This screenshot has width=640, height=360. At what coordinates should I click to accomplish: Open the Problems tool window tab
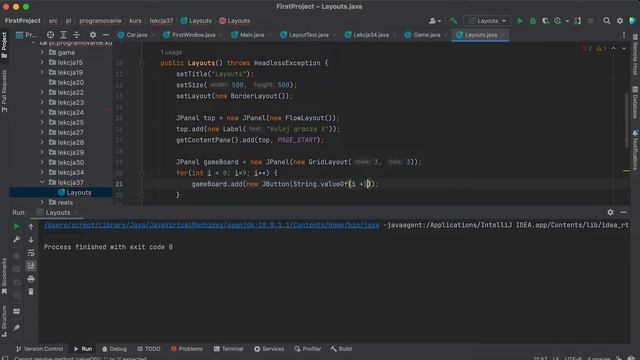pyautogui.click(x=187, y=349)
